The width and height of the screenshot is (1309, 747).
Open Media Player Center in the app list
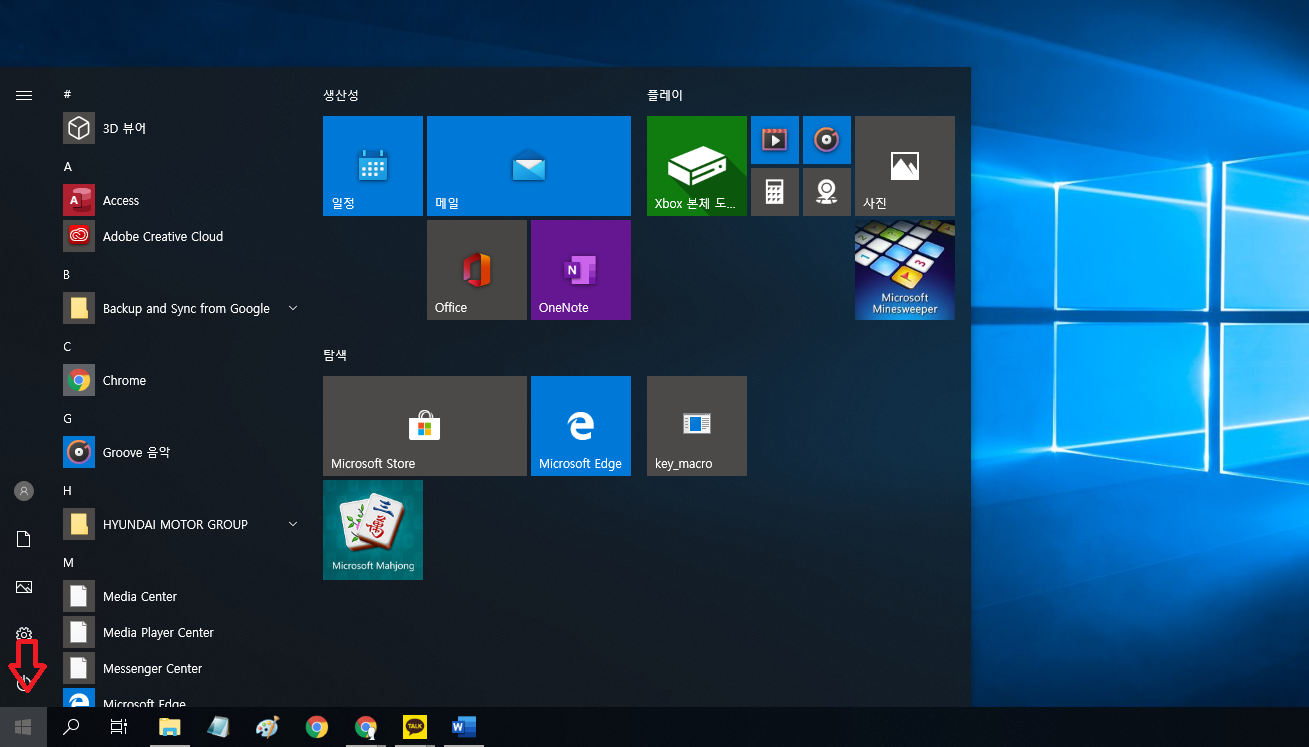[180, 632]
